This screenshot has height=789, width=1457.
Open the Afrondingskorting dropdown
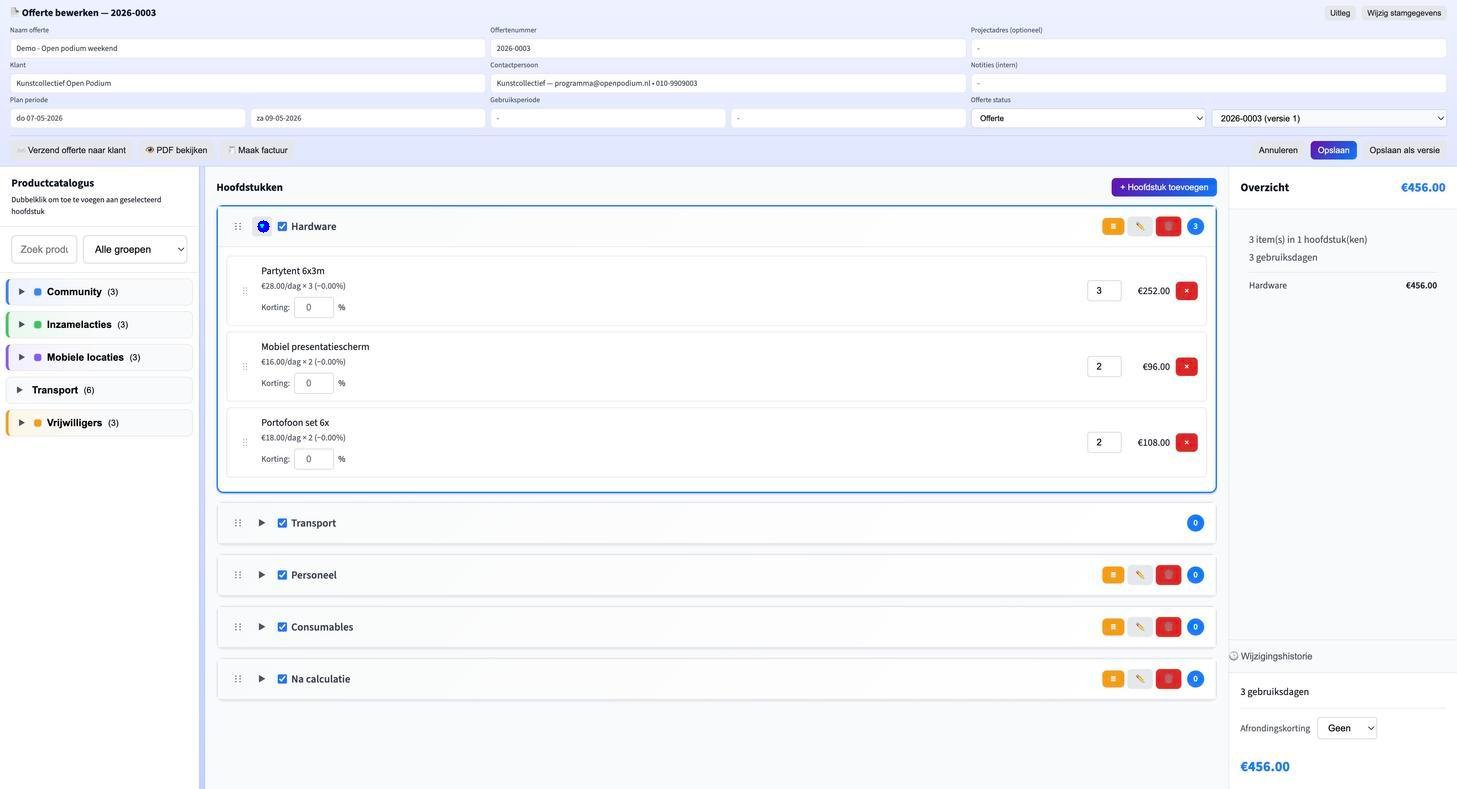pos(1346,728)
